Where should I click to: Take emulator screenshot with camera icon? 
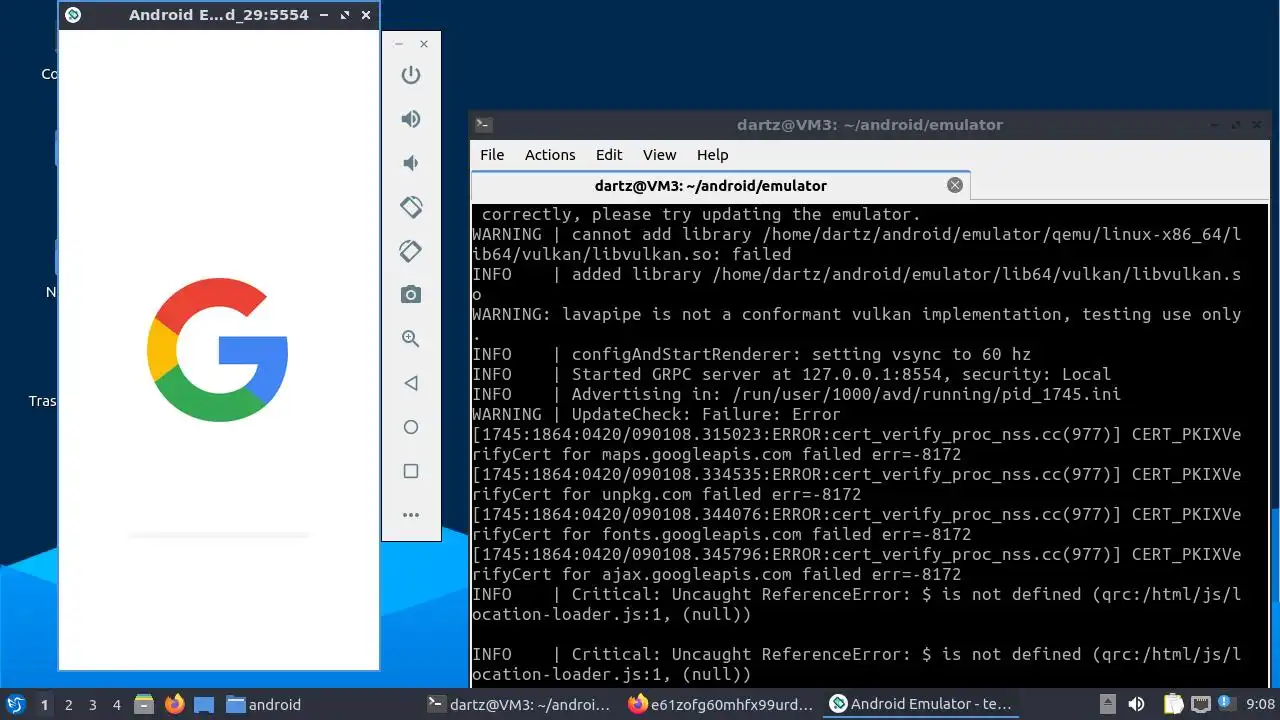(x=410, y=295)
